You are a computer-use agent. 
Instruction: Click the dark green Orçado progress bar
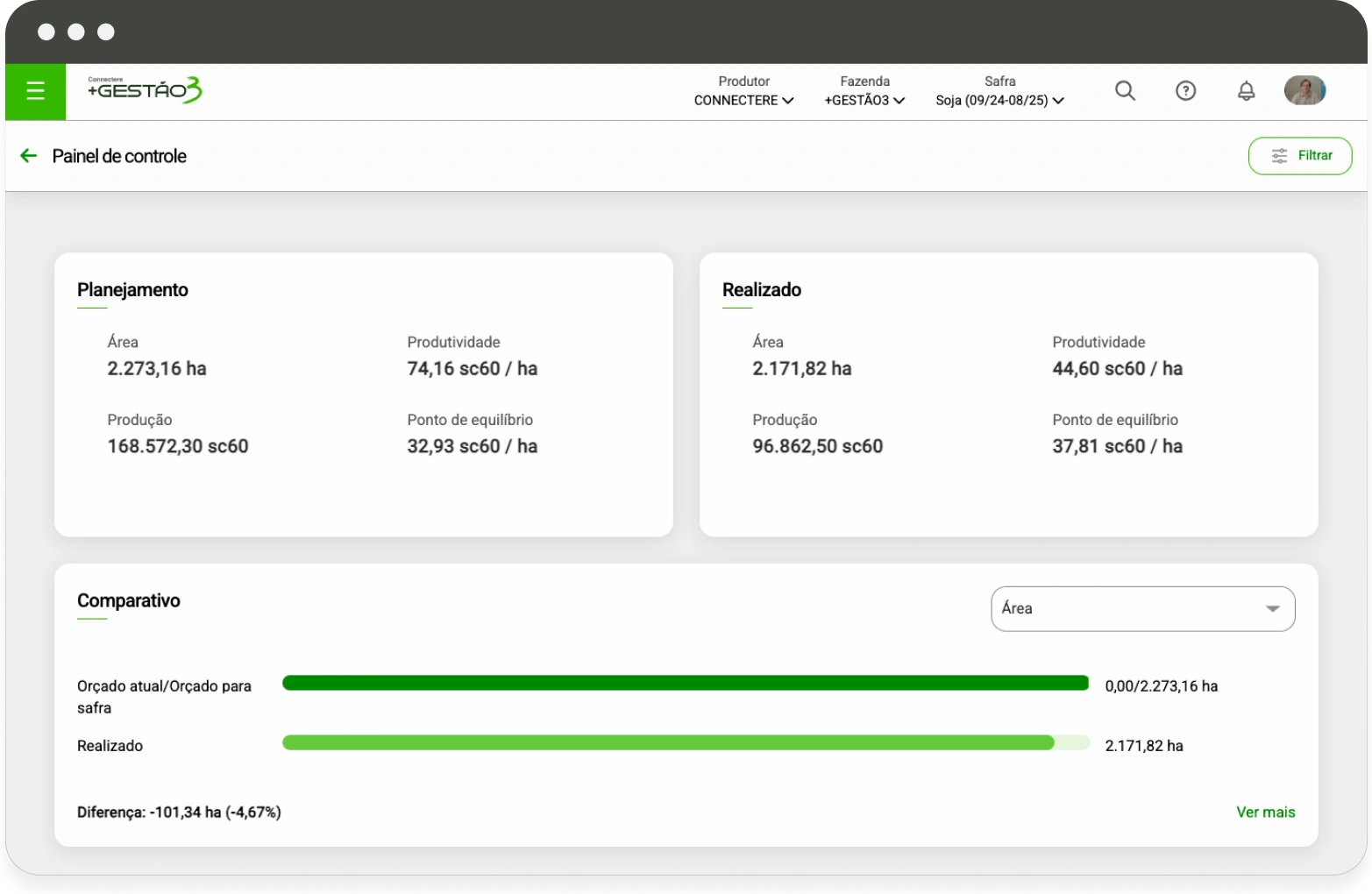click(x=685, y=684)
